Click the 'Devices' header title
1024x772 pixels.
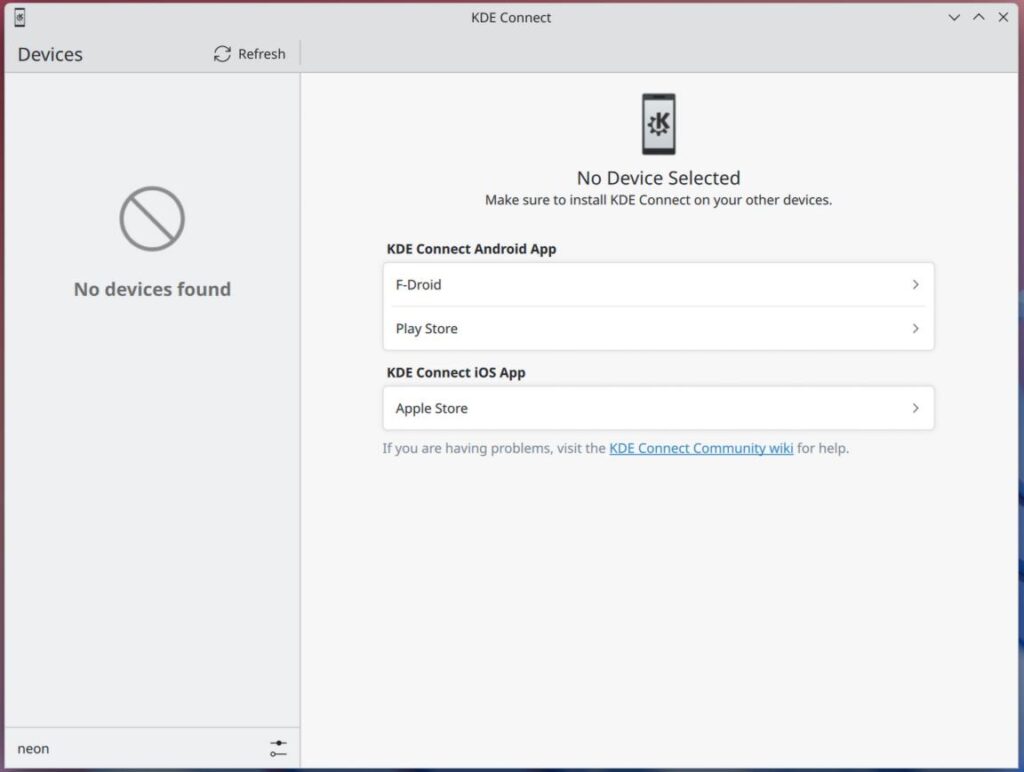click(50, 54)
